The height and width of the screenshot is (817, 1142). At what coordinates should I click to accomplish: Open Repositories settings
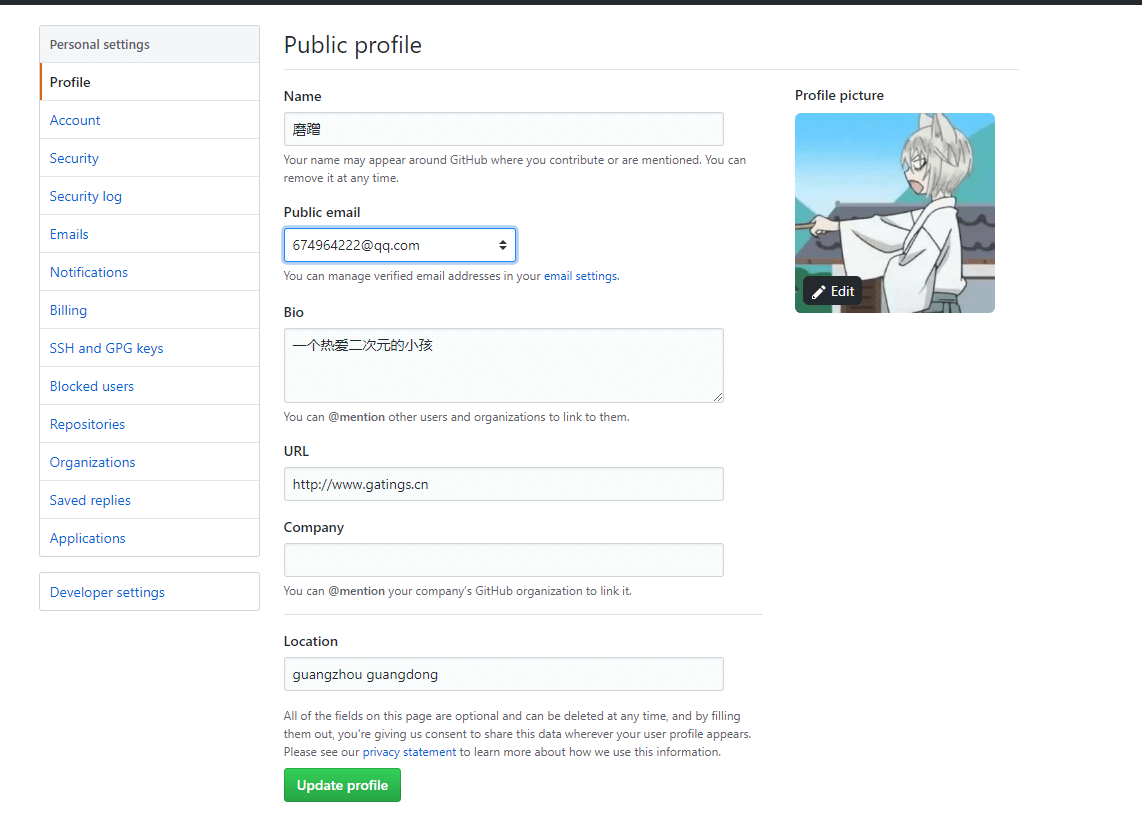[x=87, y=423]
